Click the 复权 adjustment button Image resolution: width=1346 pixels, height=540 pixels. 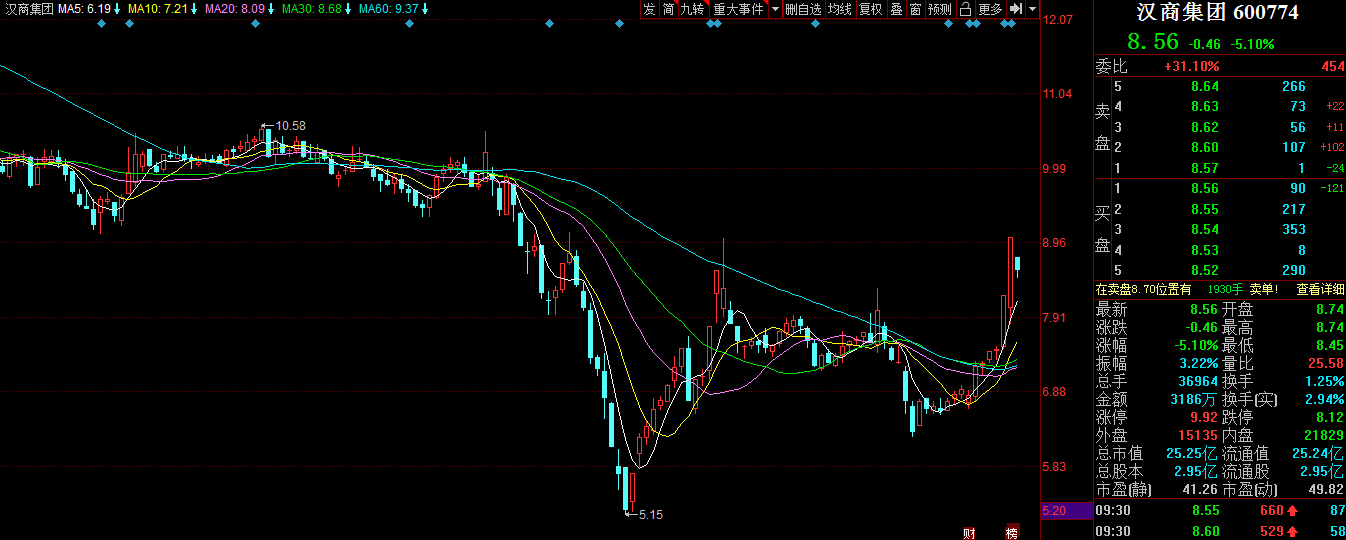[x=871, y=9]
